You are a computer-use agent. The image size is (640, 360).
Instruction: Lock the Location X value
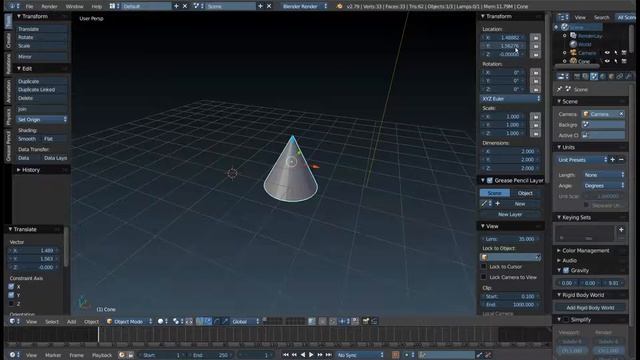[535, 38]
